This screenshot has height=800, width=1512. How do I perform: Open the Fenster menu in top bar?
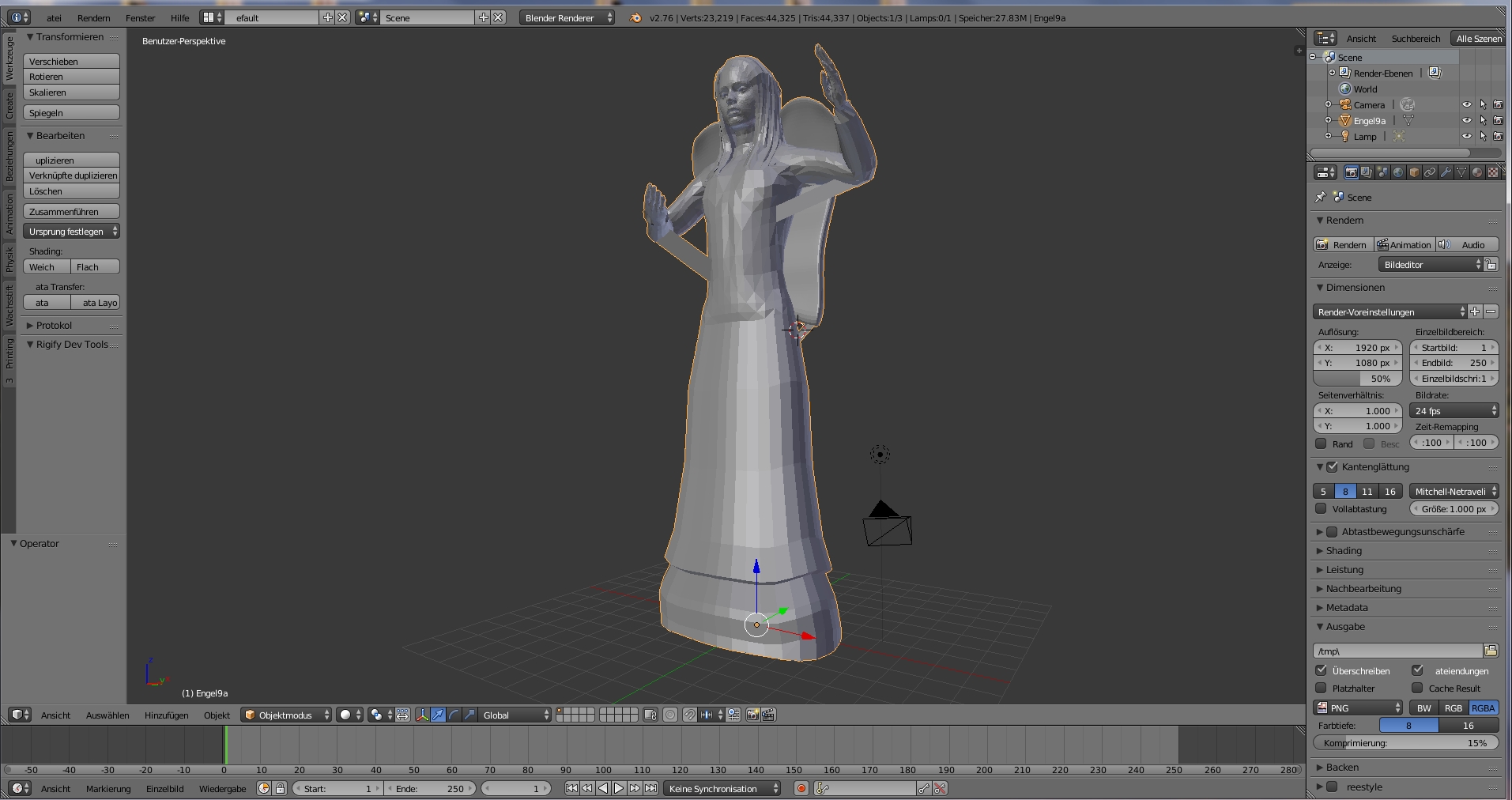[x=140, y=17]
